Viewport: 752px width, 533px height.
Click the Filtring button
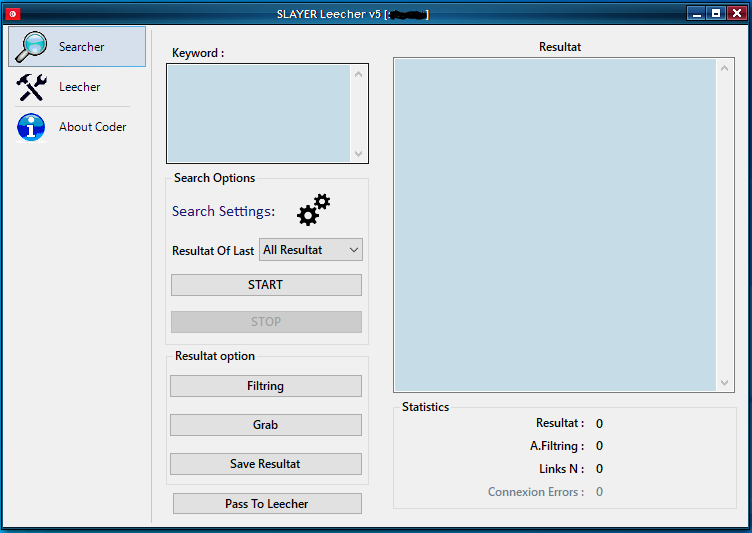click(266, 386)
